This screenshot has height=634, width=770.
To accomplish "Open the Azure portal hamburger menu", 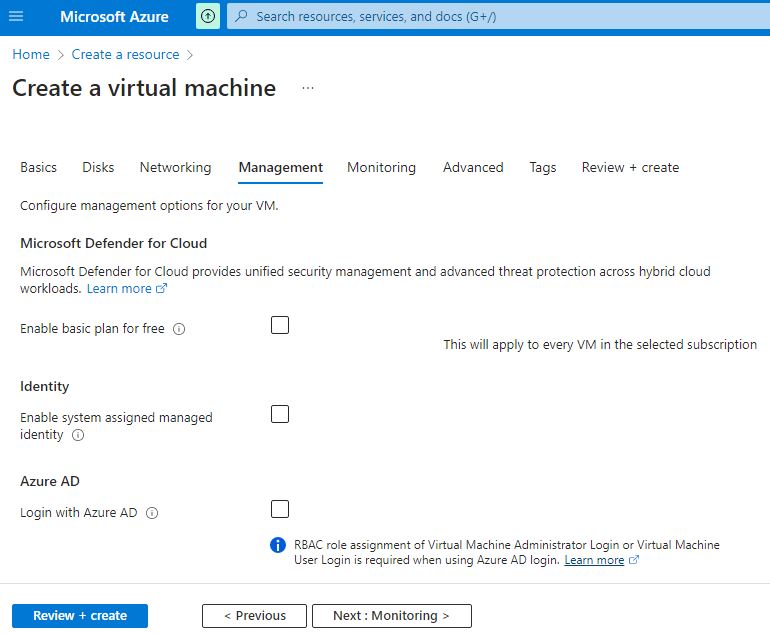I will tap(16, 16).
